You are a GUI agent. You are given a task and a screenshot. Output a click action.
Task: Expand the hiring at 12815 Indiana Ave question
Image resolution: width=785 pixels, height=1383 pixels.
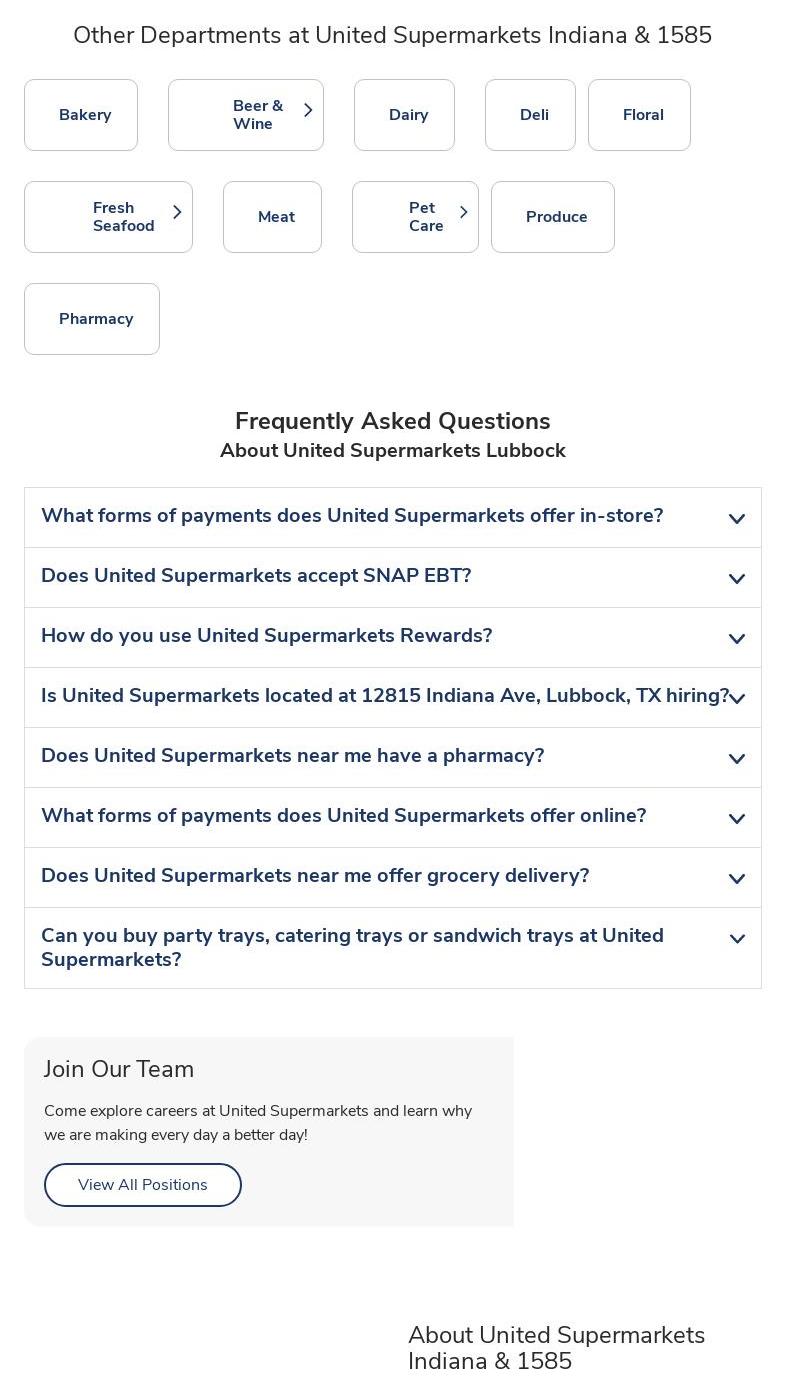point(392,697)
